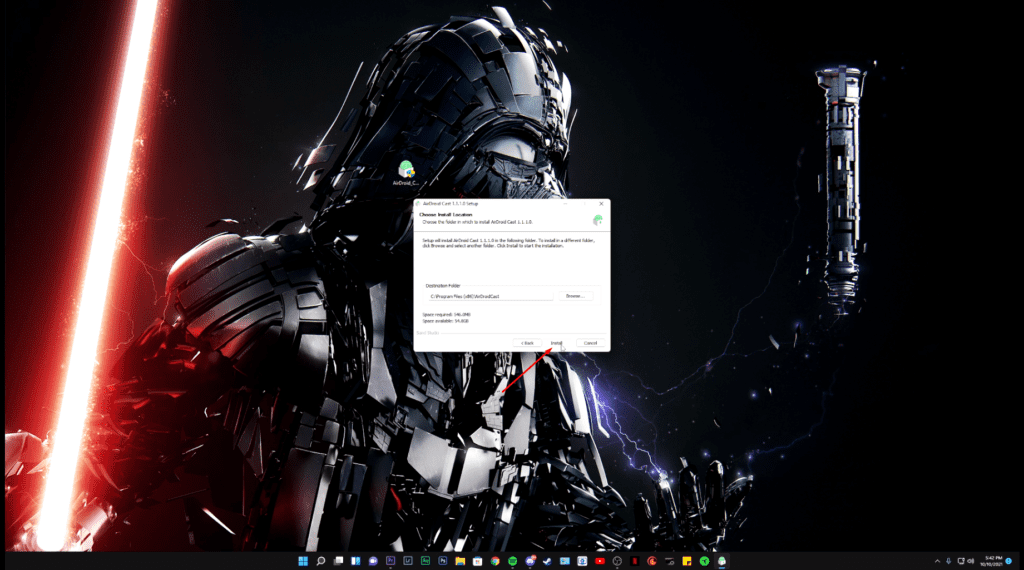Viewport: 1024px width, 570px height.
Task: Open the Widgets panel from taskbar
Action: click(355, 561)
